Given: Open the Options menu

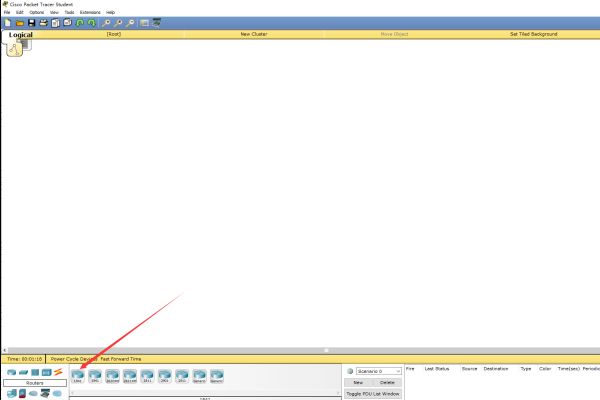Looking at the screenshot, I should (37, 12).
